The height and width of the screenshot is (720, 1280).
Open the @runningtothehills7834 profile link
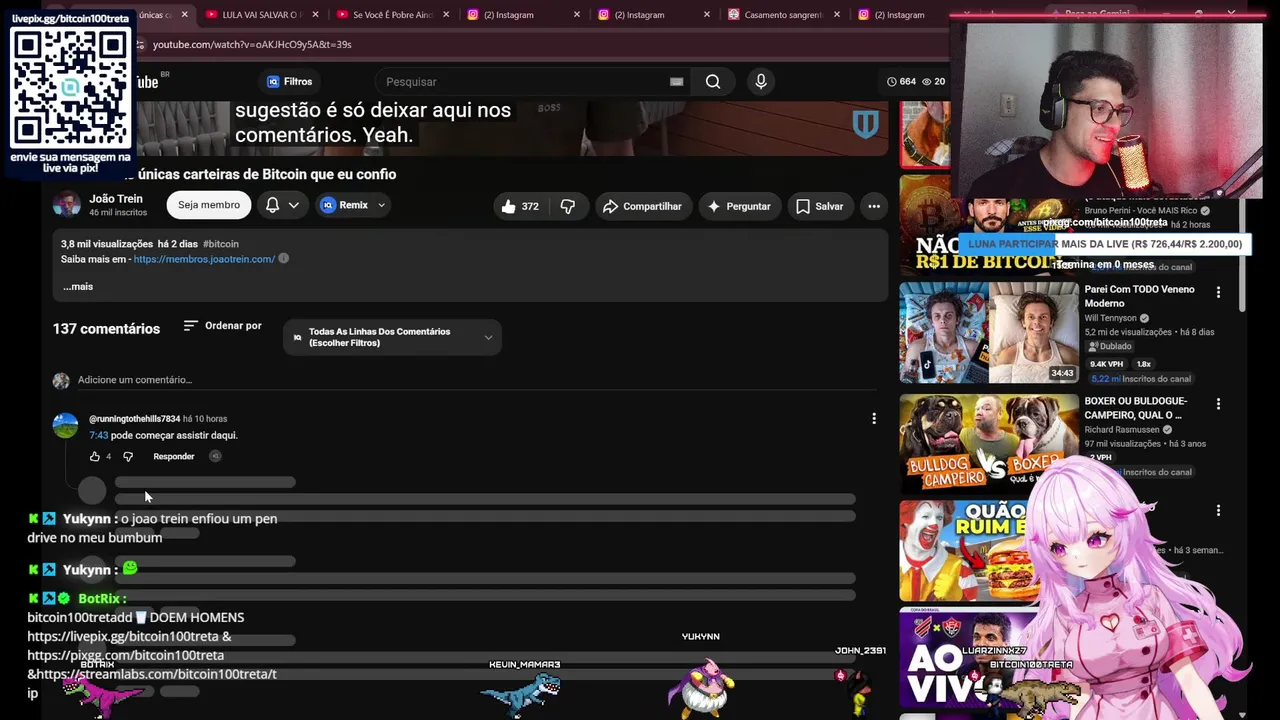pos(134,419)
